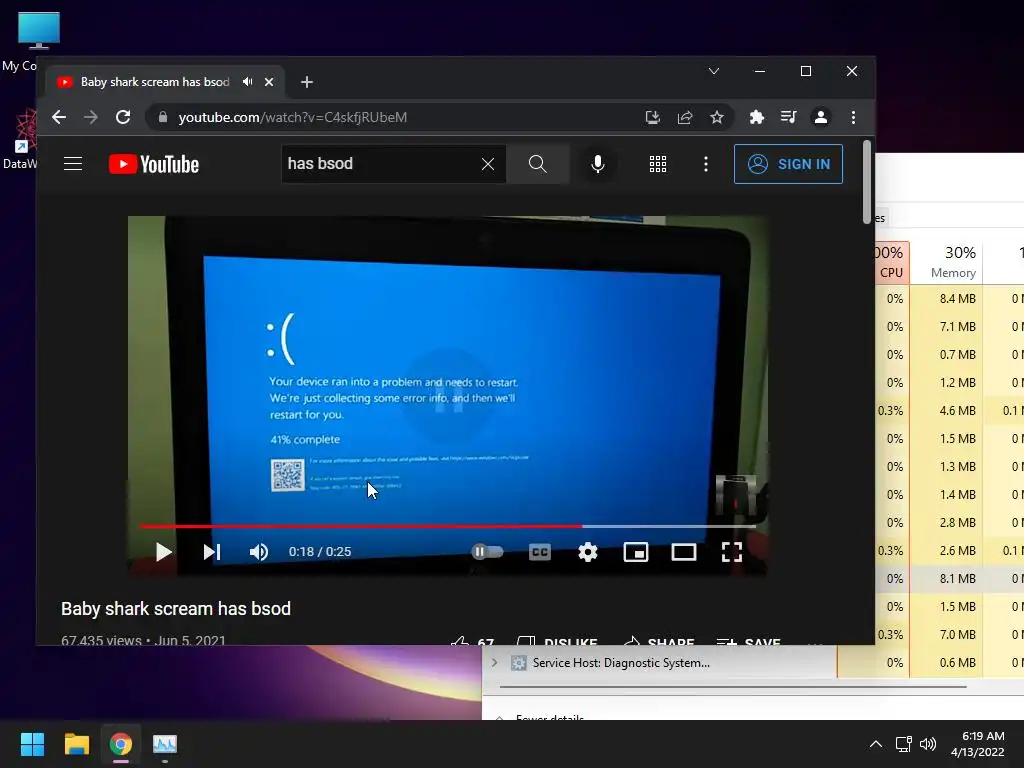The width and height of the screenshot is (1024, 768).
Task: Clear the YouTube search text
Action: click(x=488, y=164)
